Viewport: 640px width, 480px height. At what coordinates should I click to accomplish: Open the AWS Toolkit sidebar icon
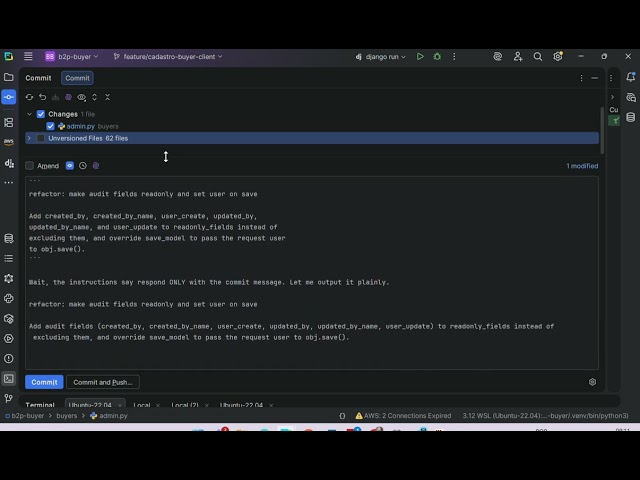coord(9,142)
